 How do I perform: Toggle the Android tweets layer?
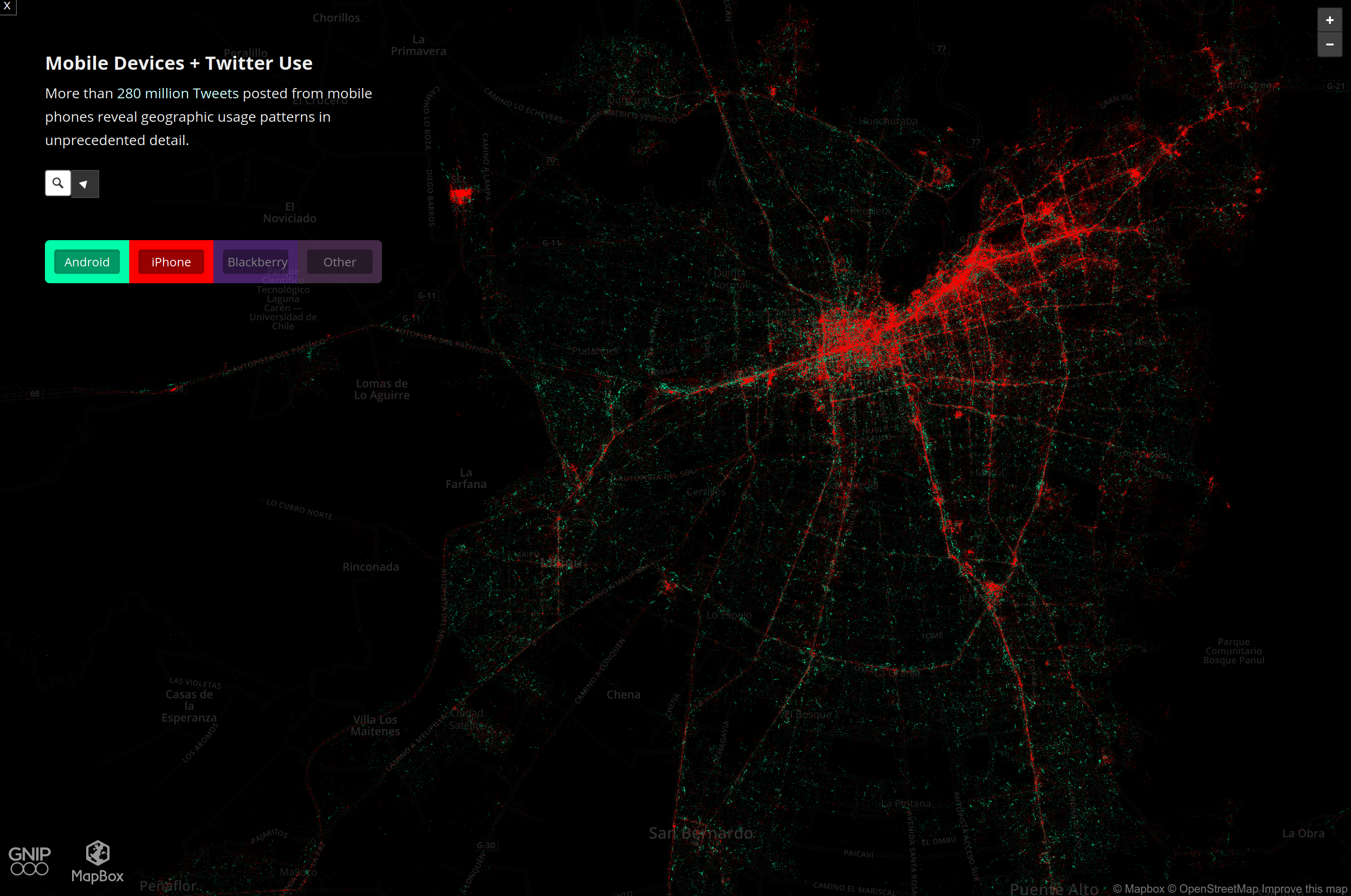tap(87, 262)
